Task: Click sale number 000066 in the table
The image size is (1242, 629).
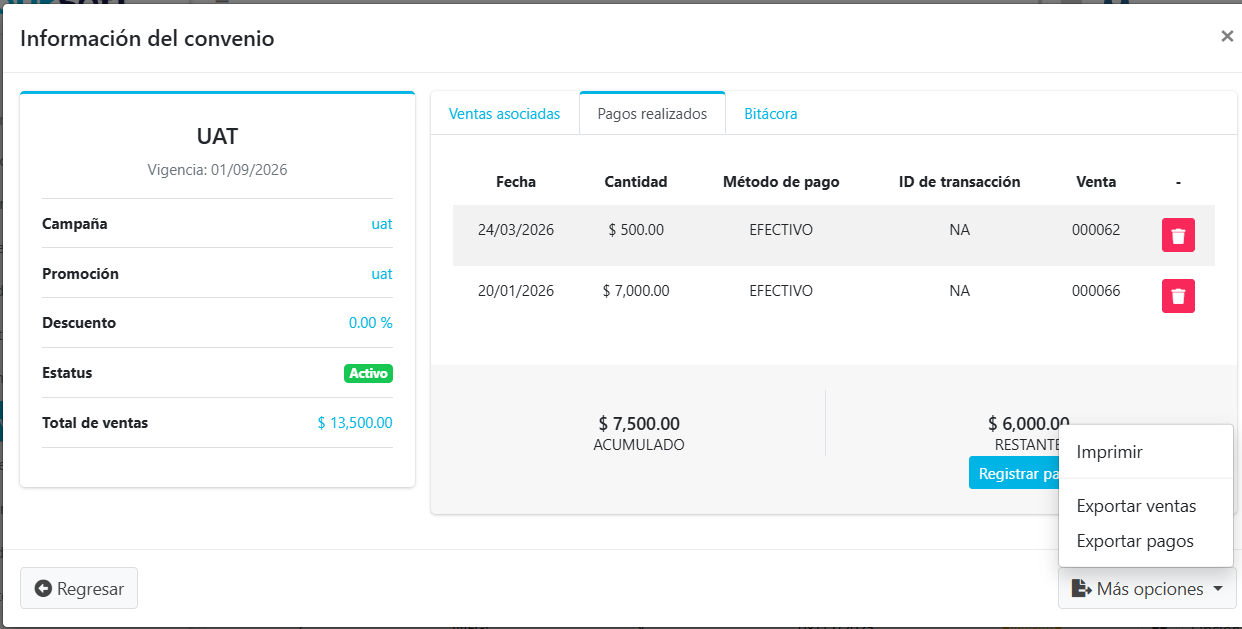Action: (1095, 291)
